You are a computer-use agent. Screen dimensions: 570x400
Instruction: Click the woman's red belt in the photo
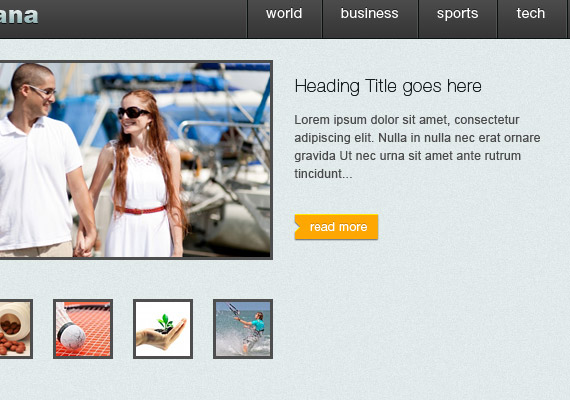coord(141,210)
